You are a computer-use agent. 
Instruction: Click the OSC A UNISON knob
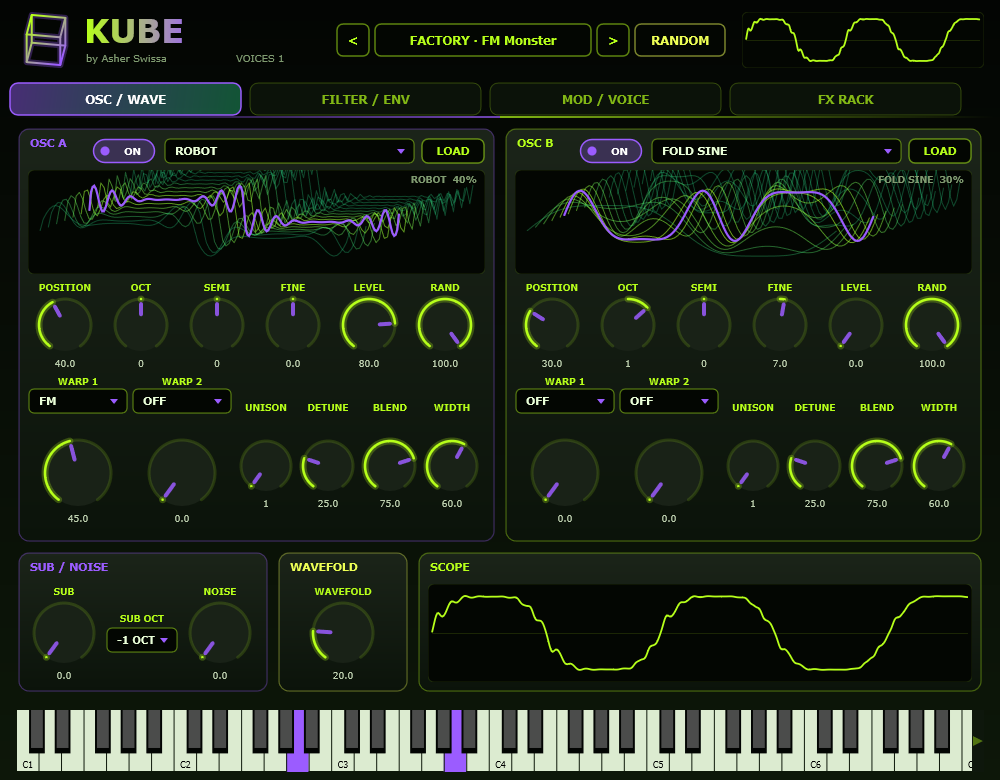coord(266,465)
